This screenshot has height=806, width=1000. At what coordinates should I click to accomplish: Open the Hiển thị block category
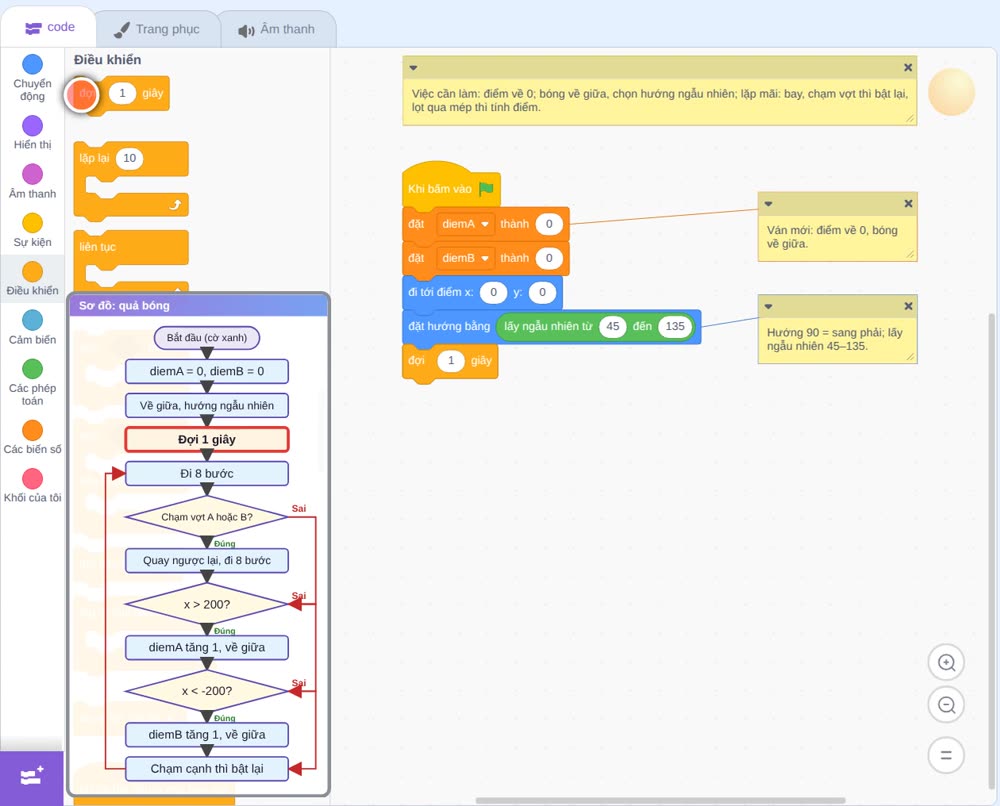32,133
